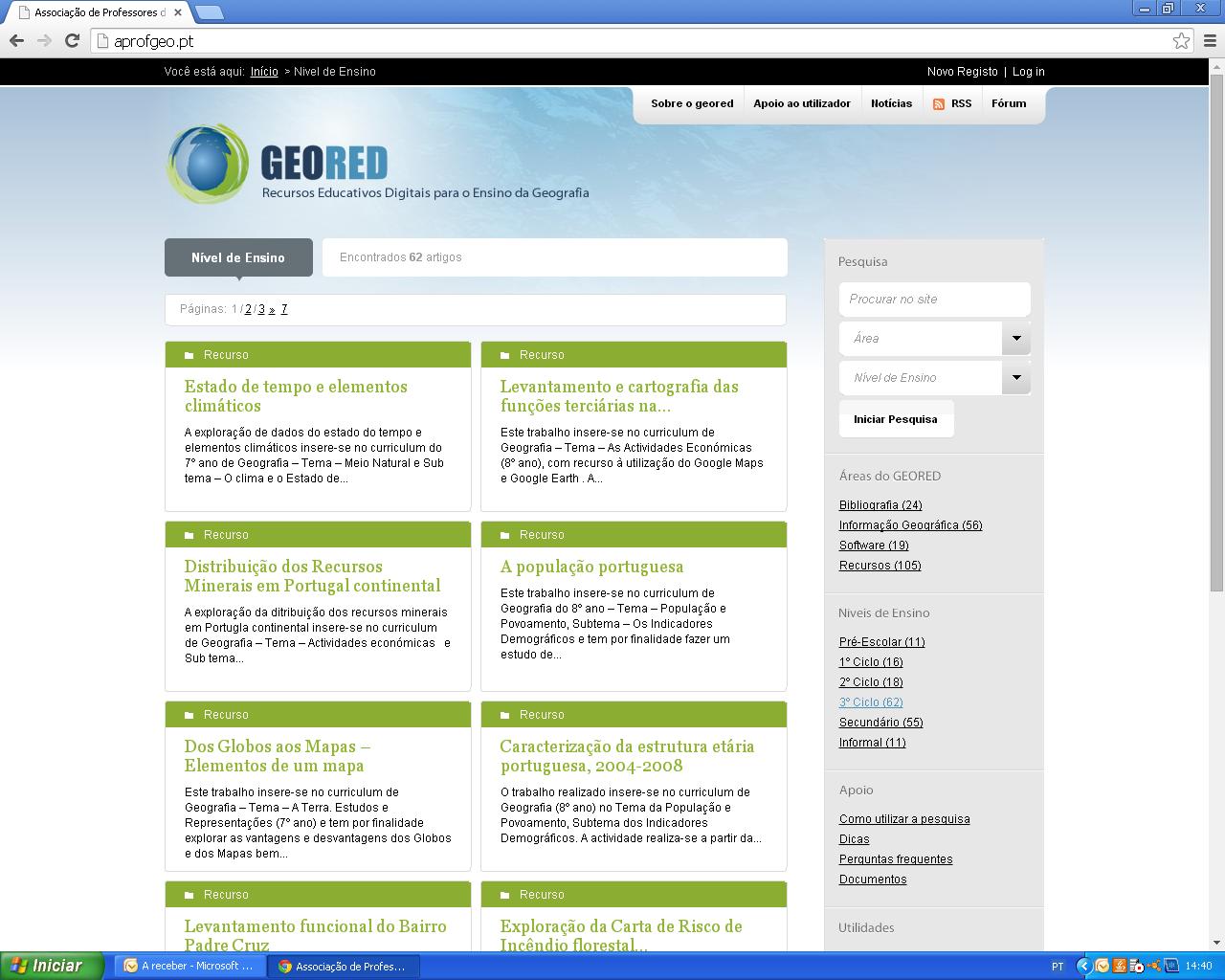Click folder icon on Levantamento funcional card

pos(189,895)
